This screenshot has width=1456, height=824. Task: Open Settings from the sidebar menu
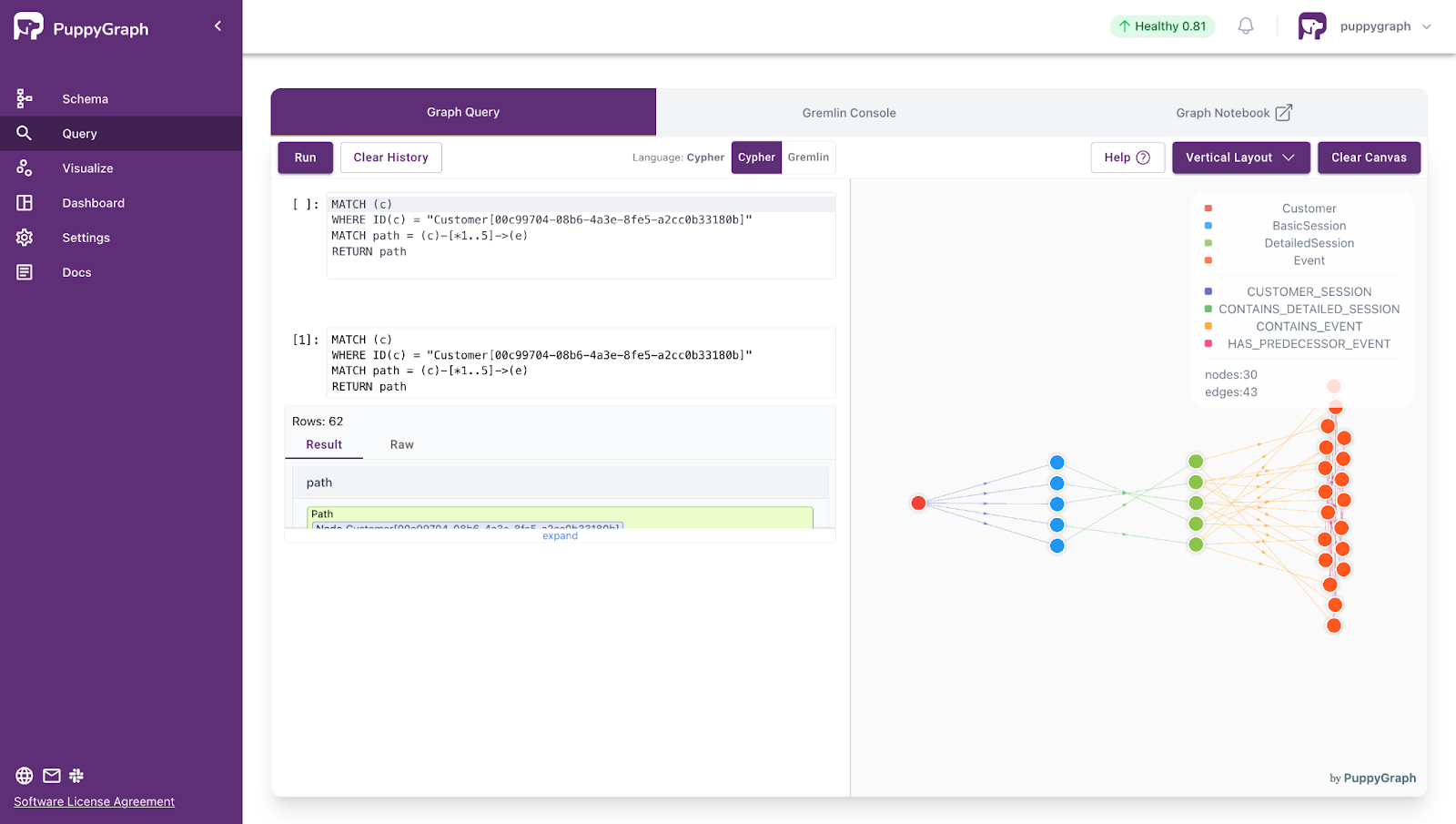(x=86, y=237)
